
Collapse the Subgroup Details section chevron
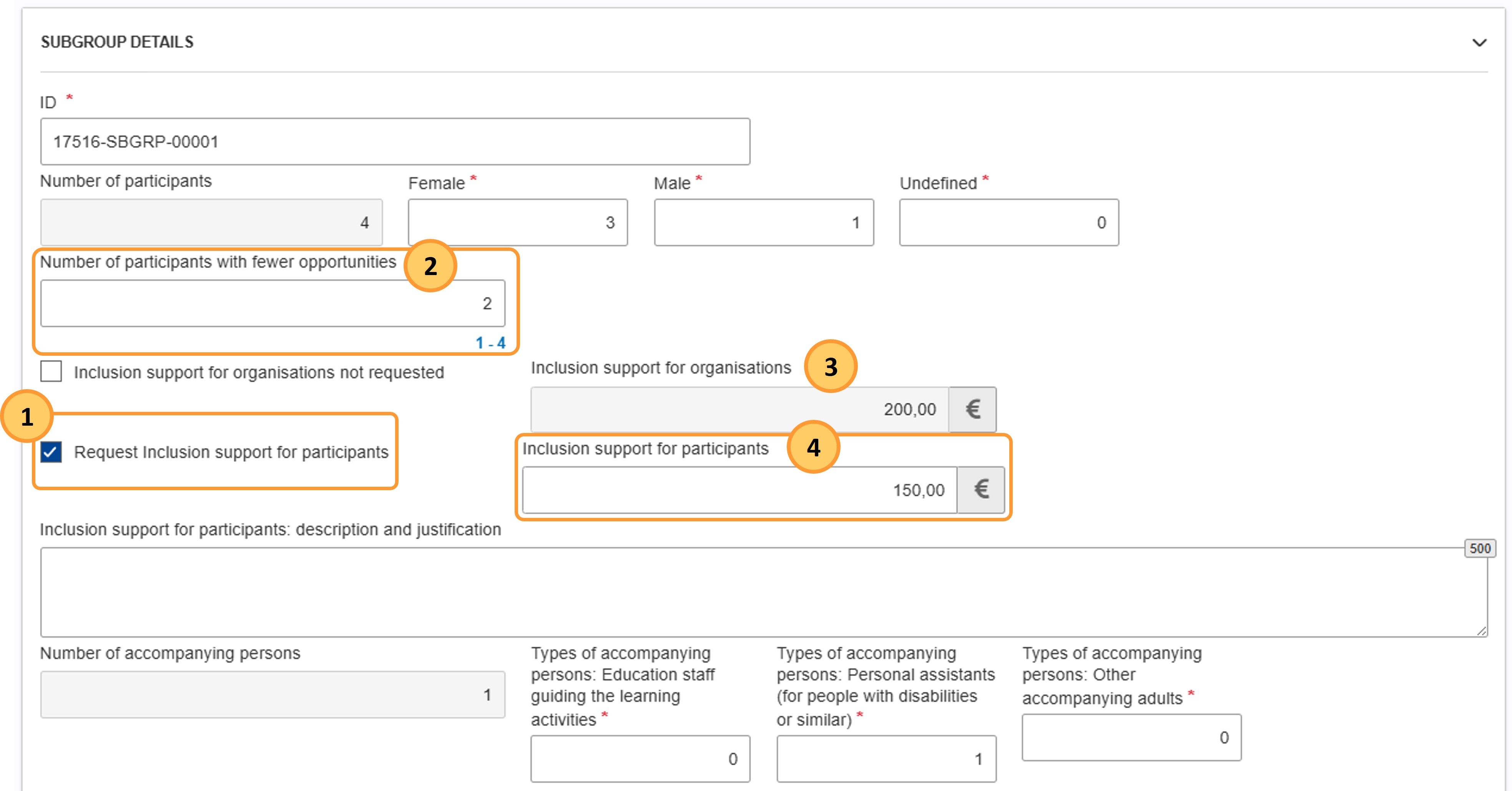tap(1479, 43)
